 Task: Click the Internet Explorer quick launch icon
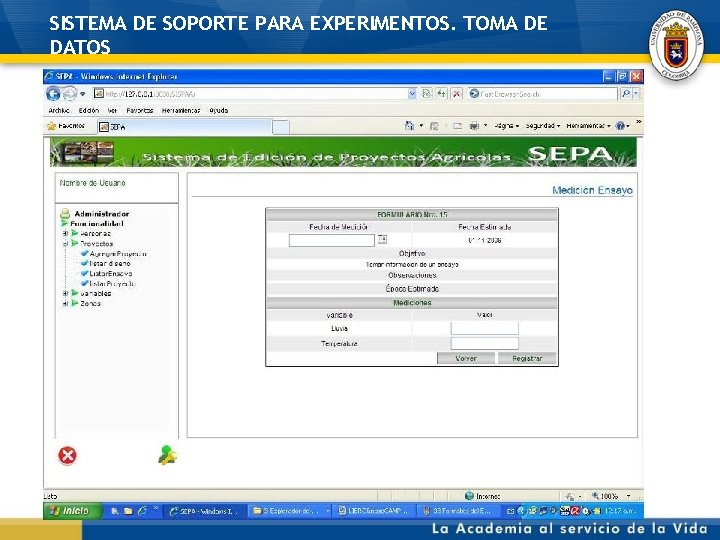point(142,511)
